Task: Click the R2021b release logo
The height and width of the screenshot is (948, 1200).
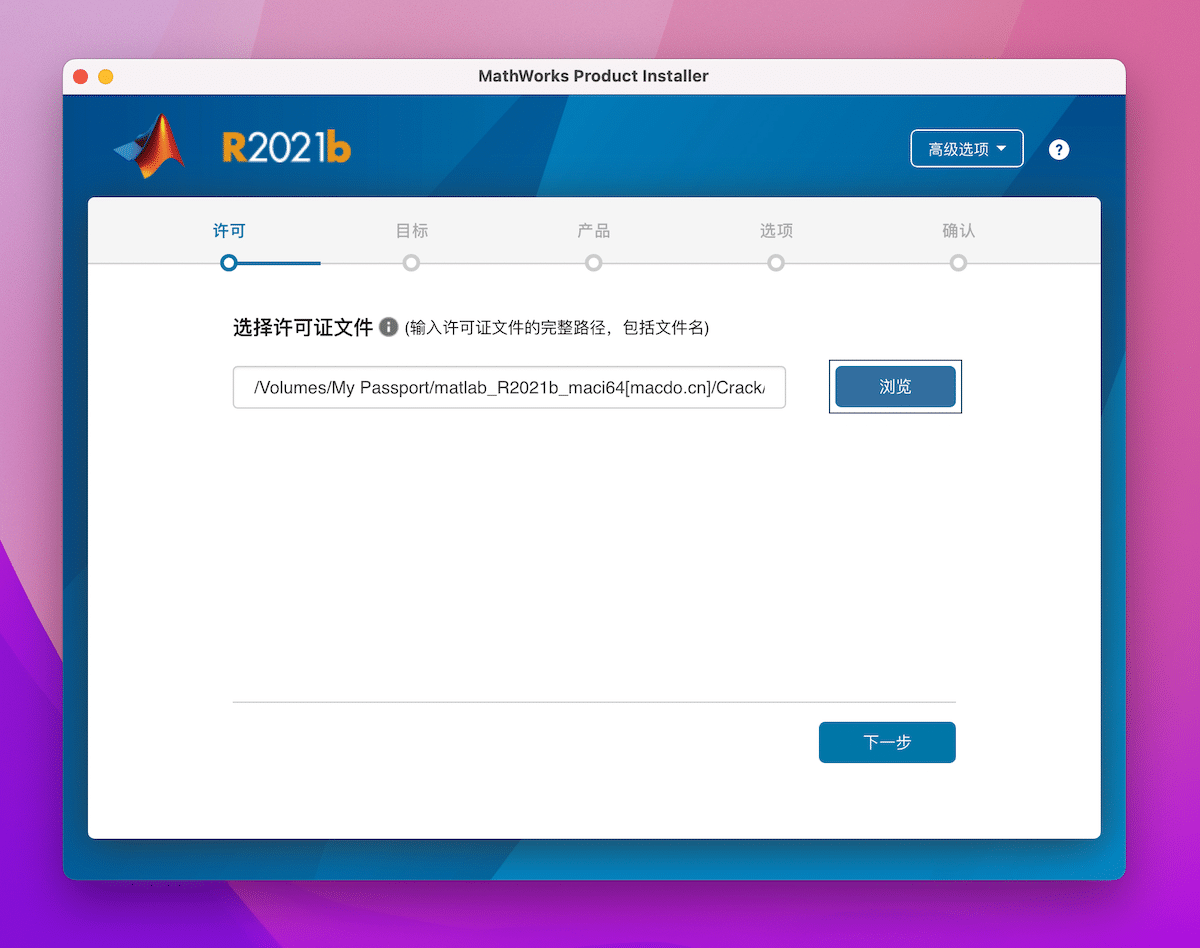Action: [286, 148]
